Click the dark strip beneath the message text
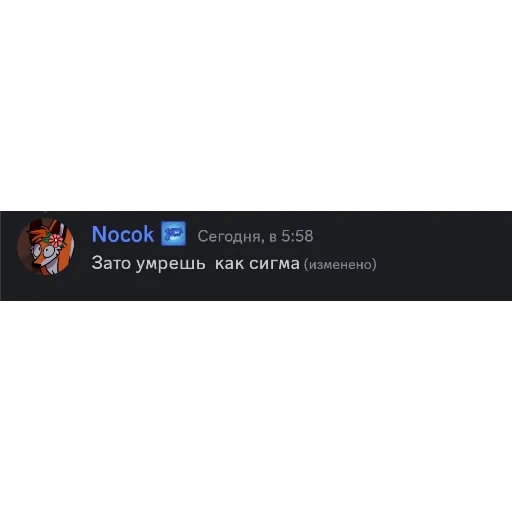The width and height of the screenshot is (512, 512). tap(256, 288)
